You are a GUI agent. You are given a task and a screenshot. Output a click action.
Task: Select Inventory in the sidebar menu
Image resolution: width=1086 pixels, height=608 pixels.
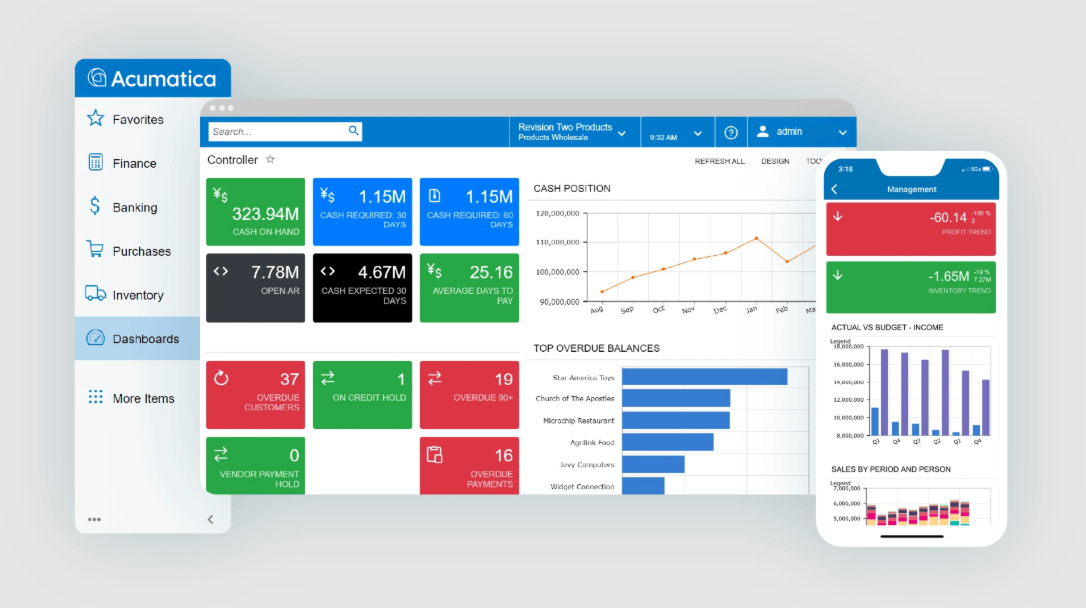(x=138, y=295)
